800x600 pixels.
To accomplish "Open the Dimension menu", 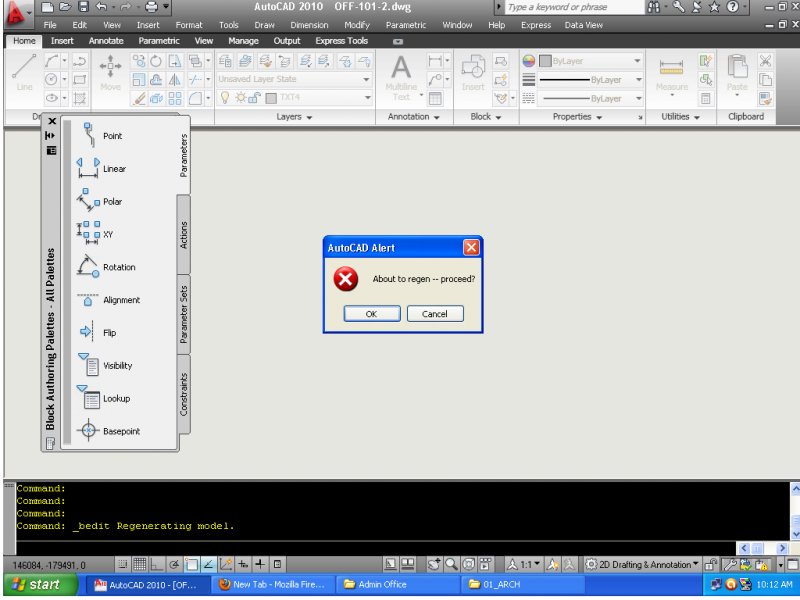I will click(x=309, y=25).
